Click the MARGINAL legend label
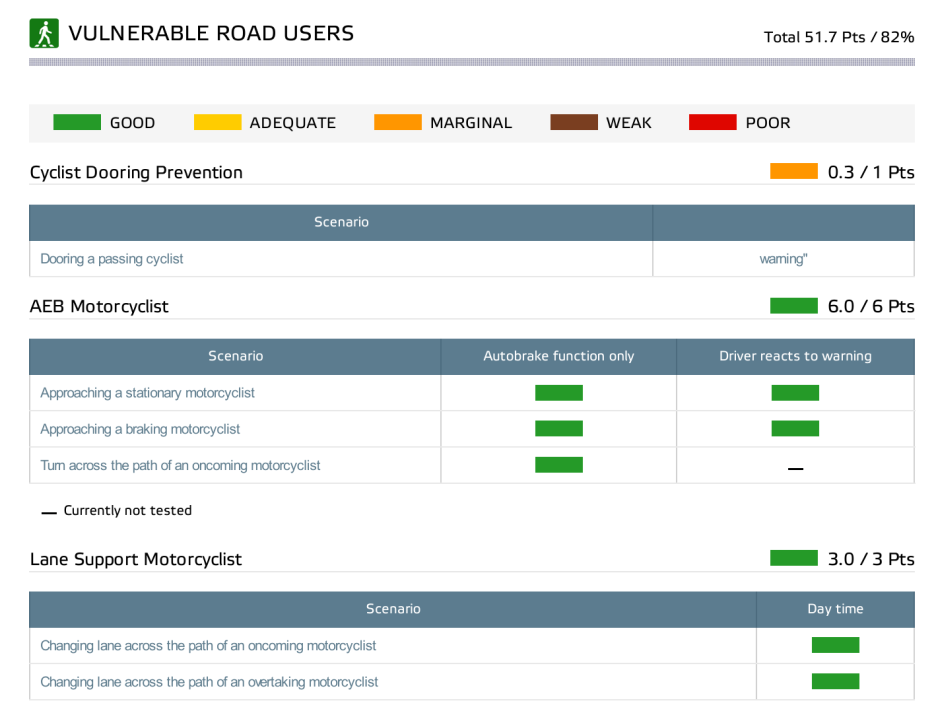 point(471,123)
